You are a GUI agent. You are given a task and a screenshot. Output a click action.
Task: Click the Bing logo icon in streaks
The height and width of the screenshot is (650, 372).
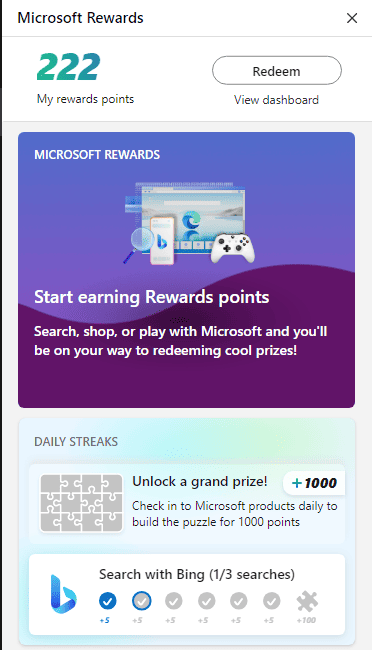[63, 594]
